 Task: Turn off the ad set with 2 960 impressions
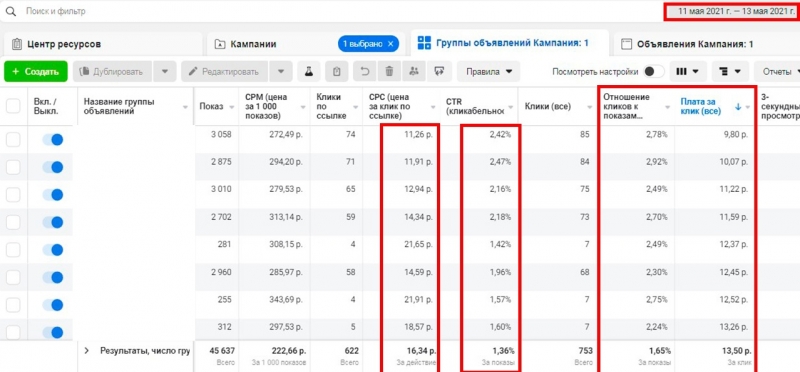[x=53, y=277]
